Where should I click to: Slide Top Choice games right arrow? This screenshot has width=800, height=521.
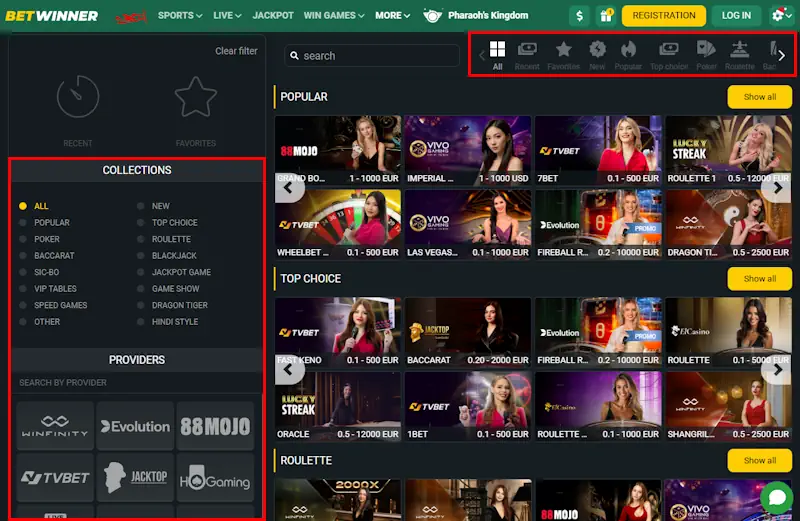[x=777, y=369]
